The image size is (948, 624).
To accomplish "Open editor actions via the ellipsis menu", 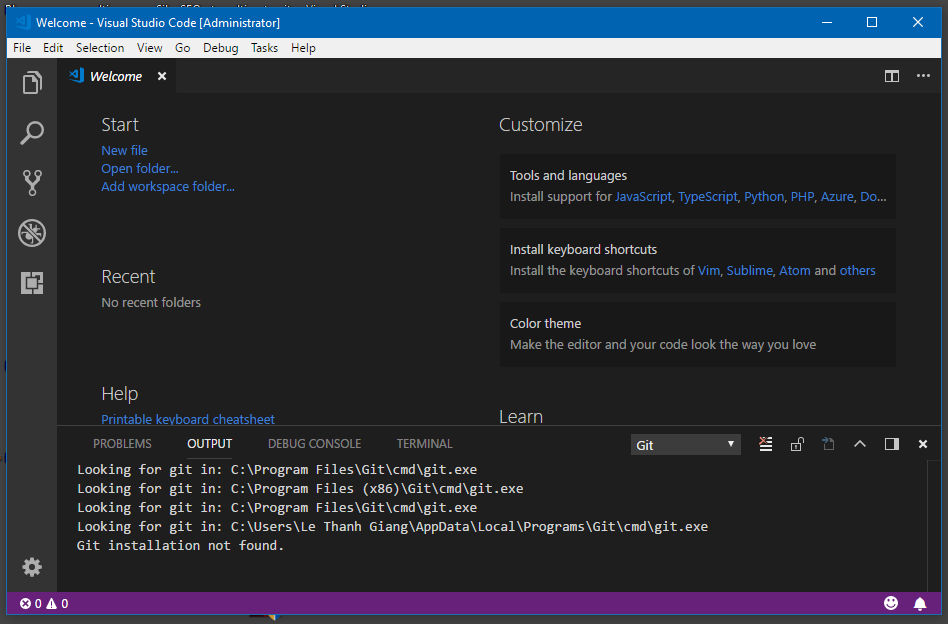I will pos(922,75).
